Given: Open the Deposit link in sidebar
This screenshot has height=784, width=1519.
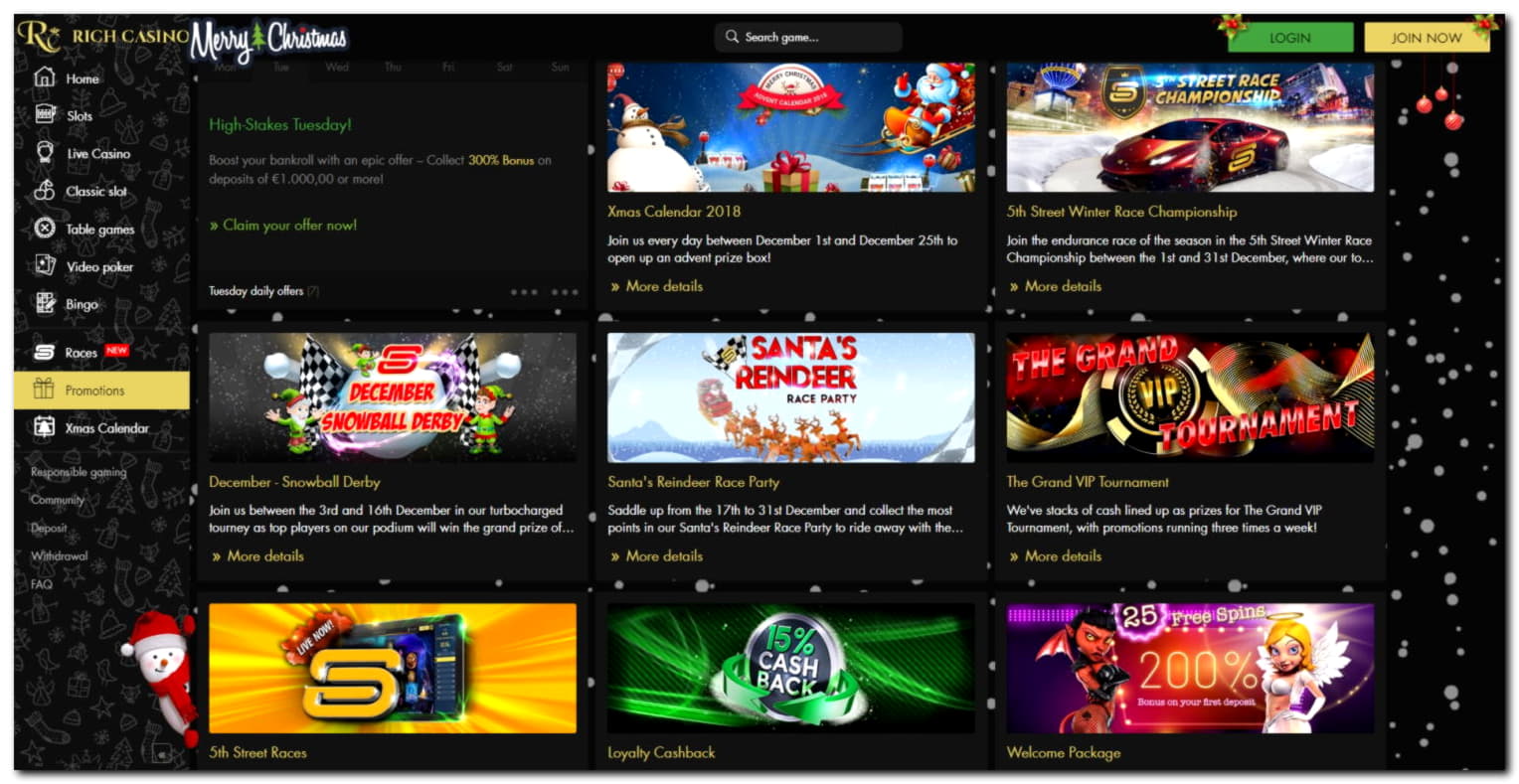Looking at the screenshot, I should (x=49, y=529).
